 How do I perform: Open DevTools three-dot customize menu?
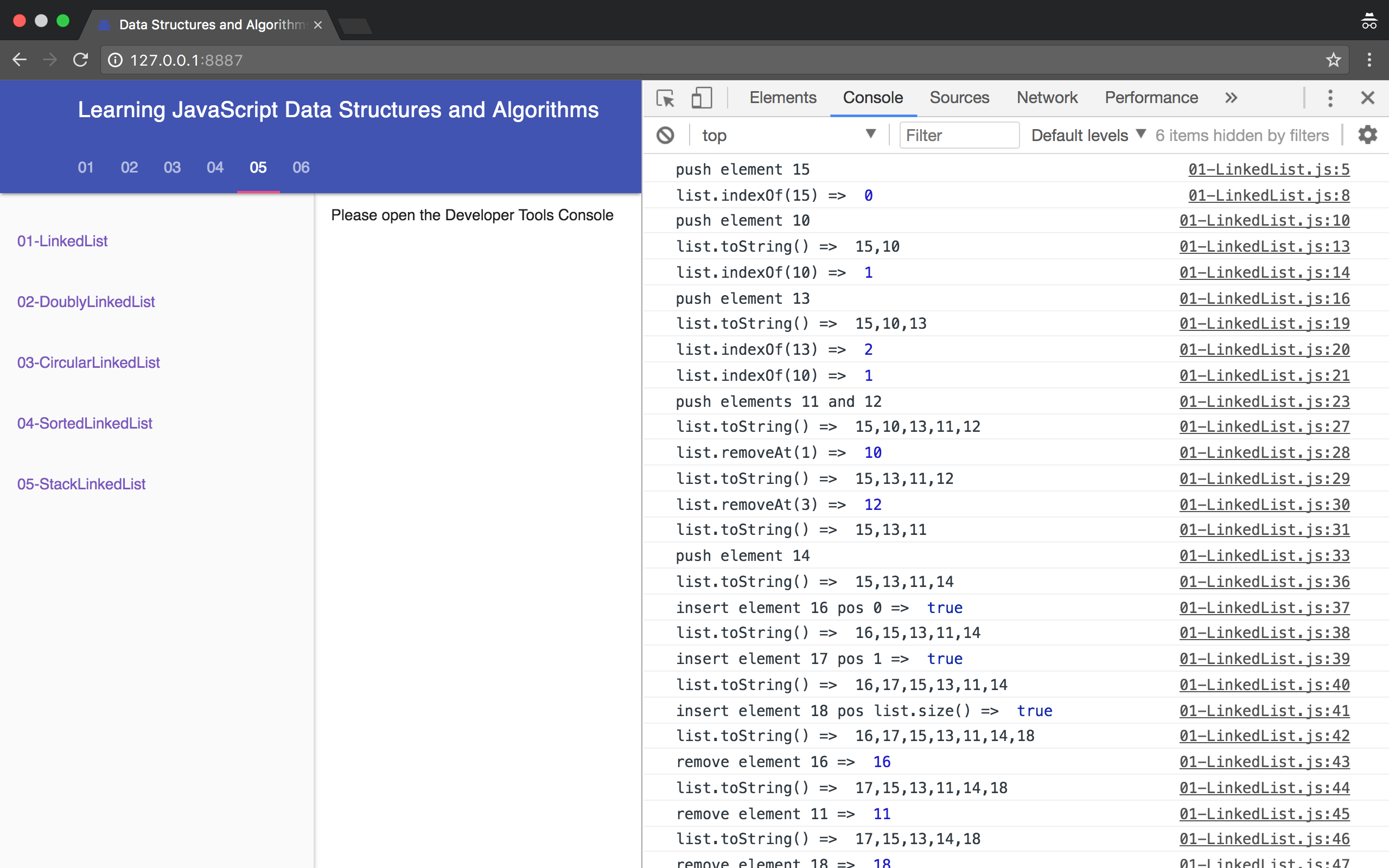click(x=1330, y=98)
